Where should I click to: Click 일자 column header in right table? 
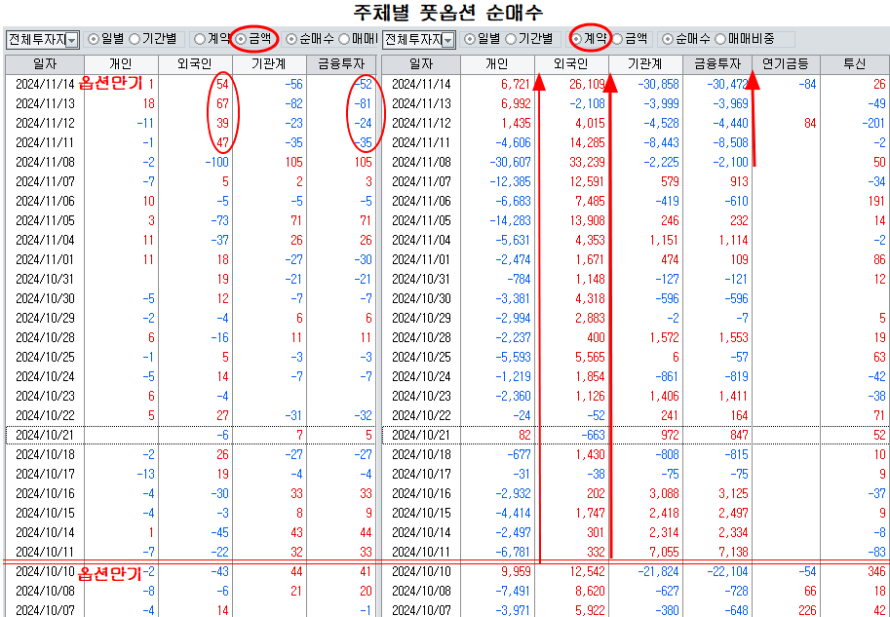(x=421, y=65)
